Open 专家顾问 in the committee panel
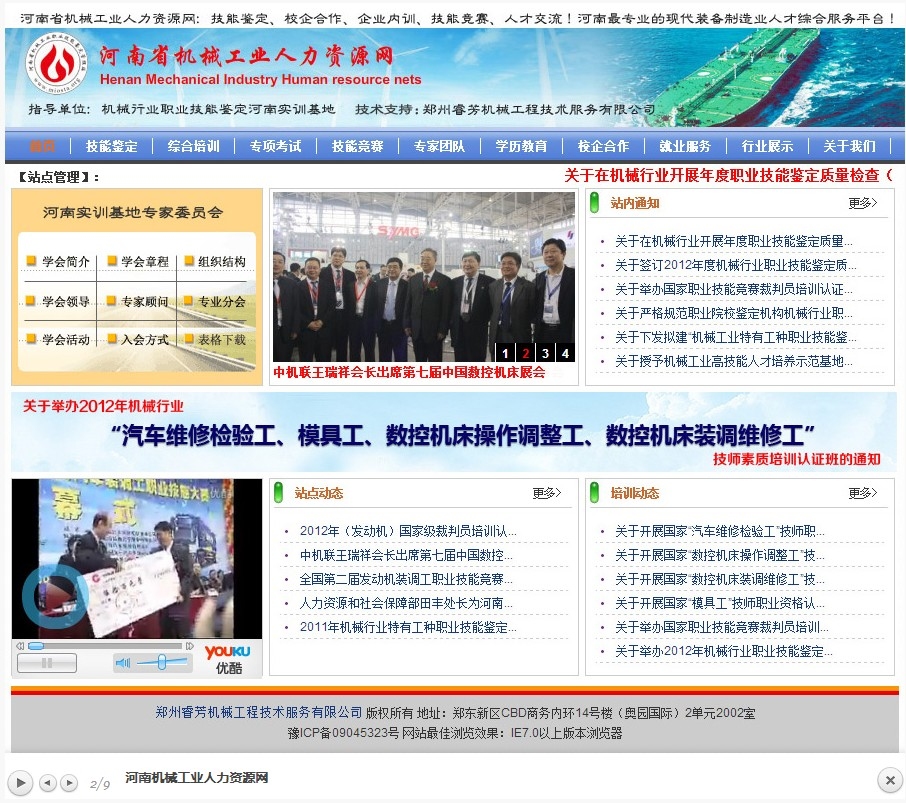Viewport: 906px width, 803px height. click(x=144, y=302)
